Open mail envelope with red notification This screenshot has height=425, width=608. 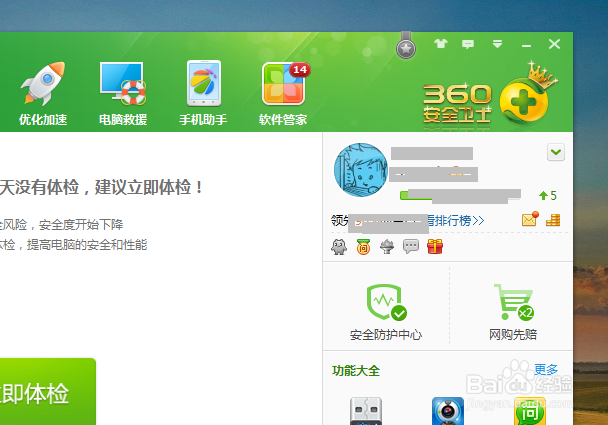click(530, 219)
